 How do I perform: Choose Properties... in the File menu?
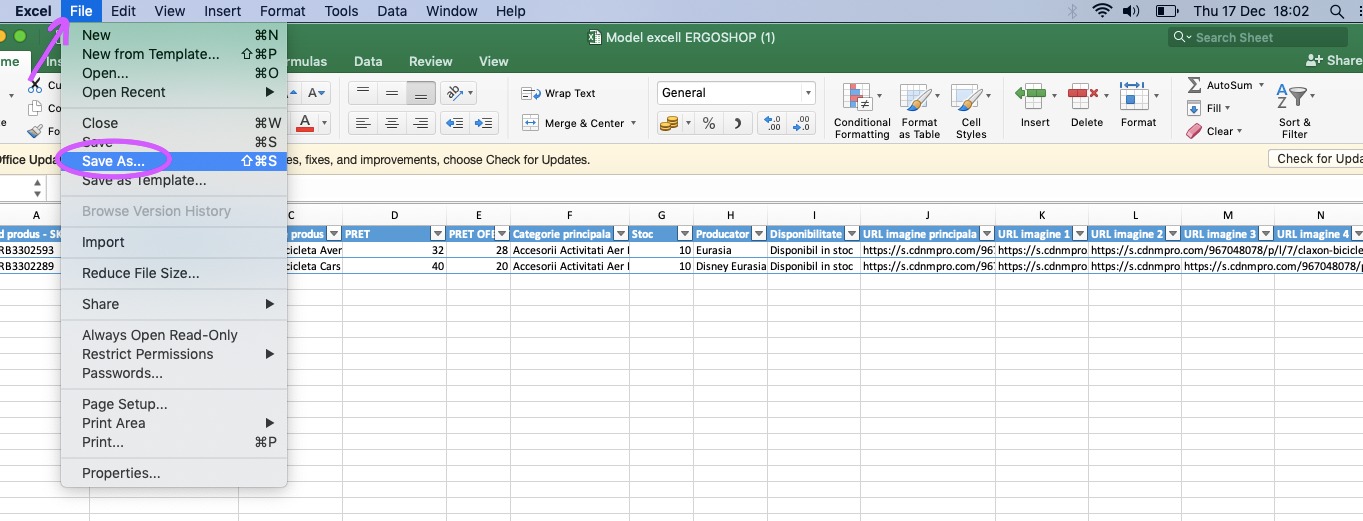tap(174, 473)
